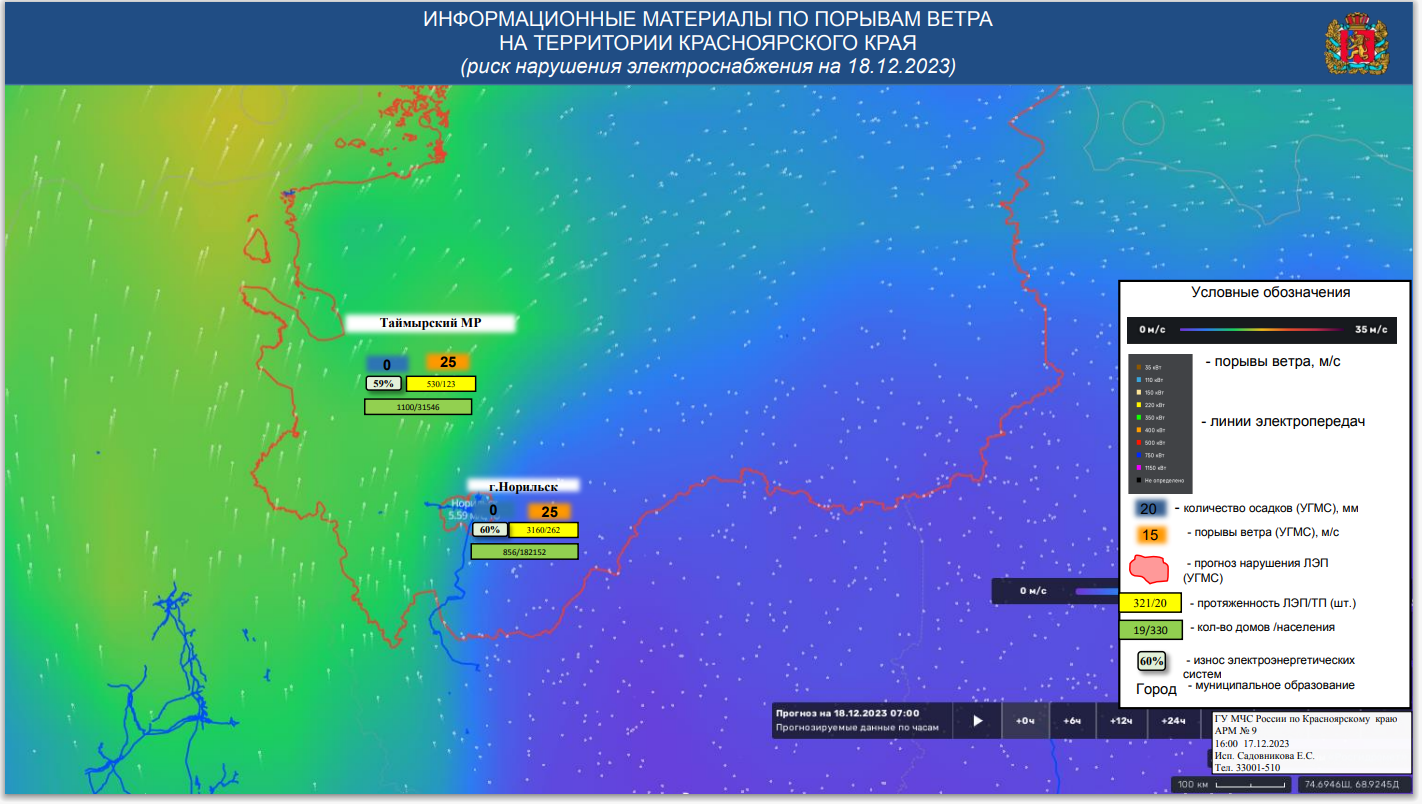Click the 35 кВт brown line swatch
The height and width of the screenshot is (804, 1422).
pos(1139,367)
